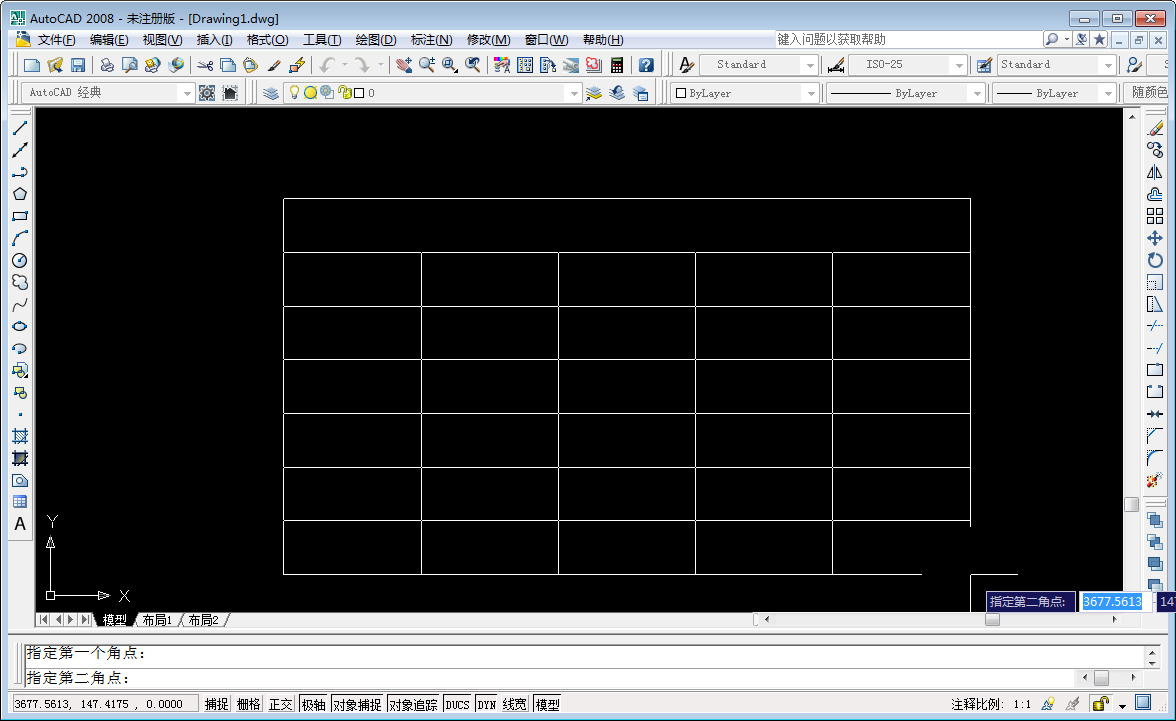This screenshot has height=721, width=1176.
Task: Click the Plot icon in standard toolbar
Action: click(106, 63)
